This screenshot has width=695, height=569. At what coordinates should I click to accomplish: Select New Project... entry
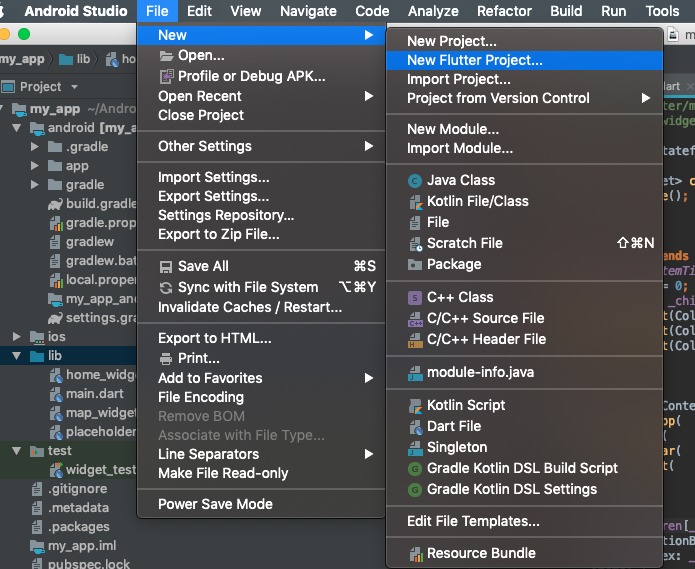pos(525,41)
